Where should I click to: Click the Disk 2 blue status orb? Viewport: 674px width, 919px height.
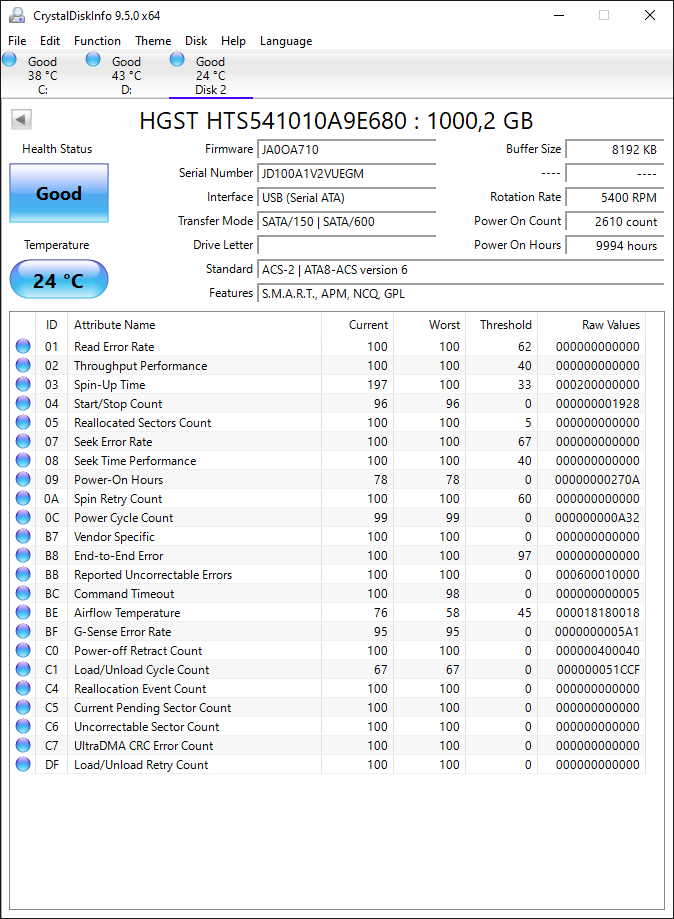[x=177, y=59]
